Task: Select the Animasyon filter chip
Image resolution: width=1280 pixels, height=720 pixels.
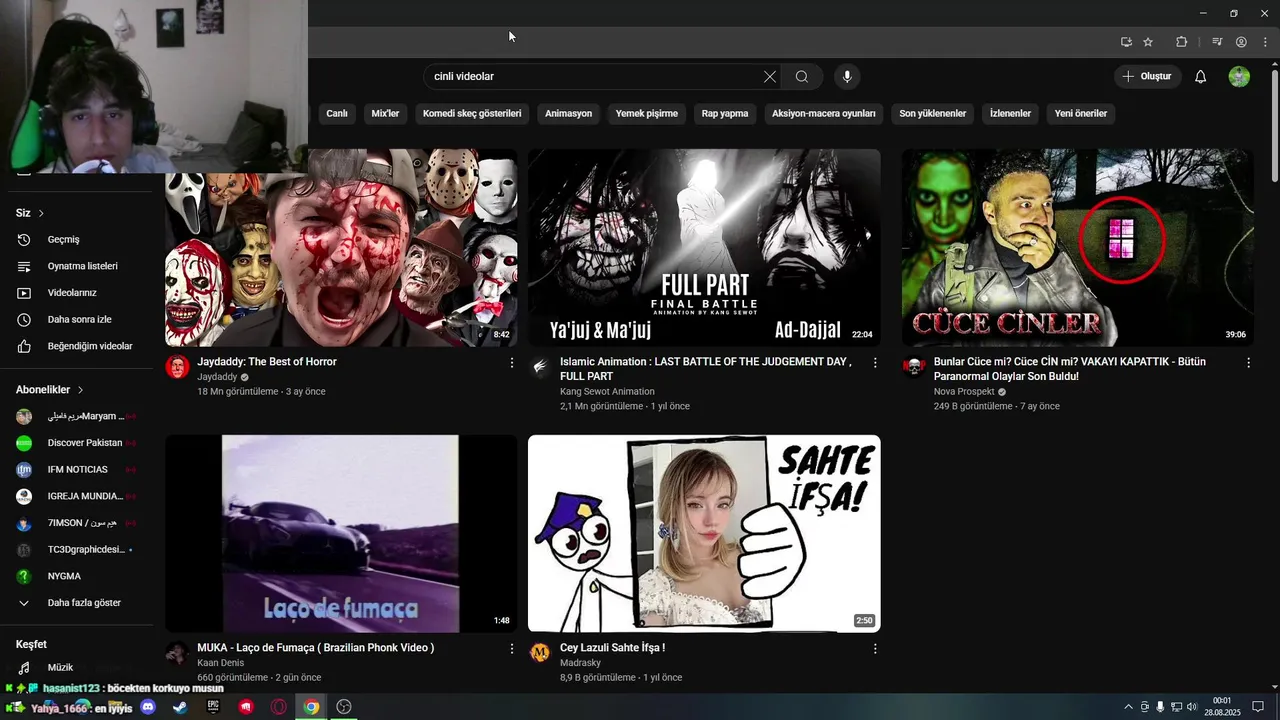Action: pyautogui.click(x=568, y=114)
